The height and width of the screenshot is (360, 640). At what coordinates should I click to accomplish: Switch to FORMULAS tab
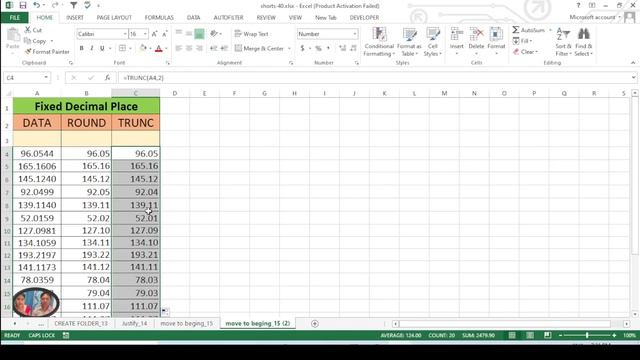[159, 18]
